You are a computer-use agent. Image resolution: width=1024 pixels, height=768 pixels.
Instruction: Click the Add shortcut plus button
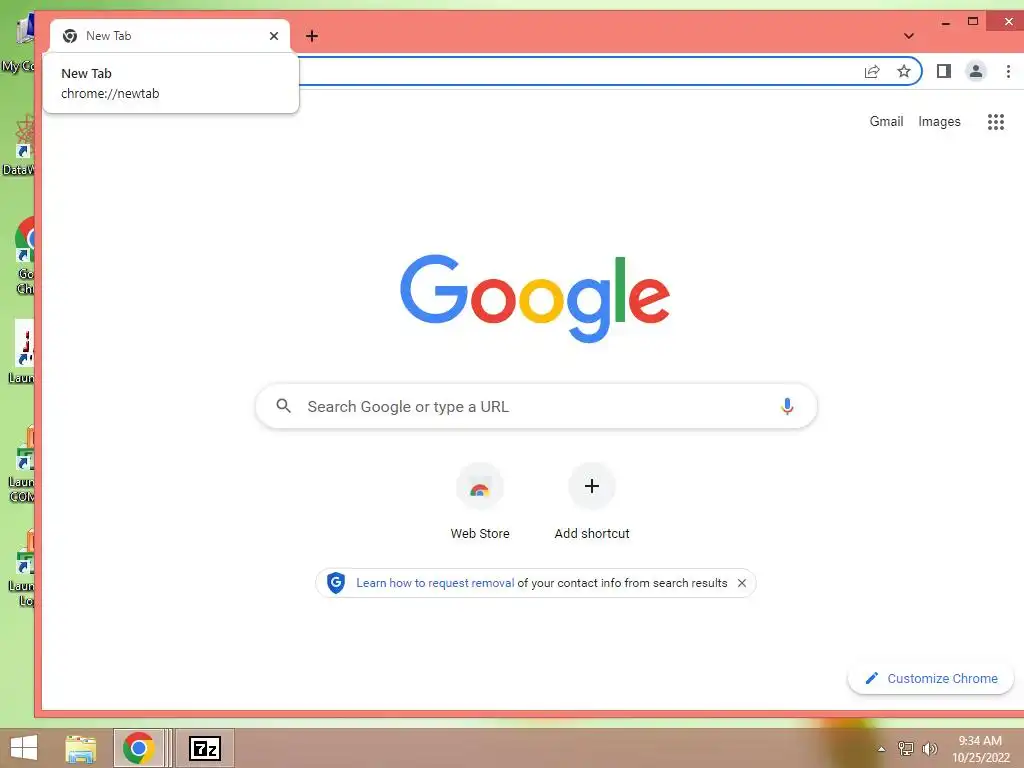pyautogui.click(x=592, y=486)
